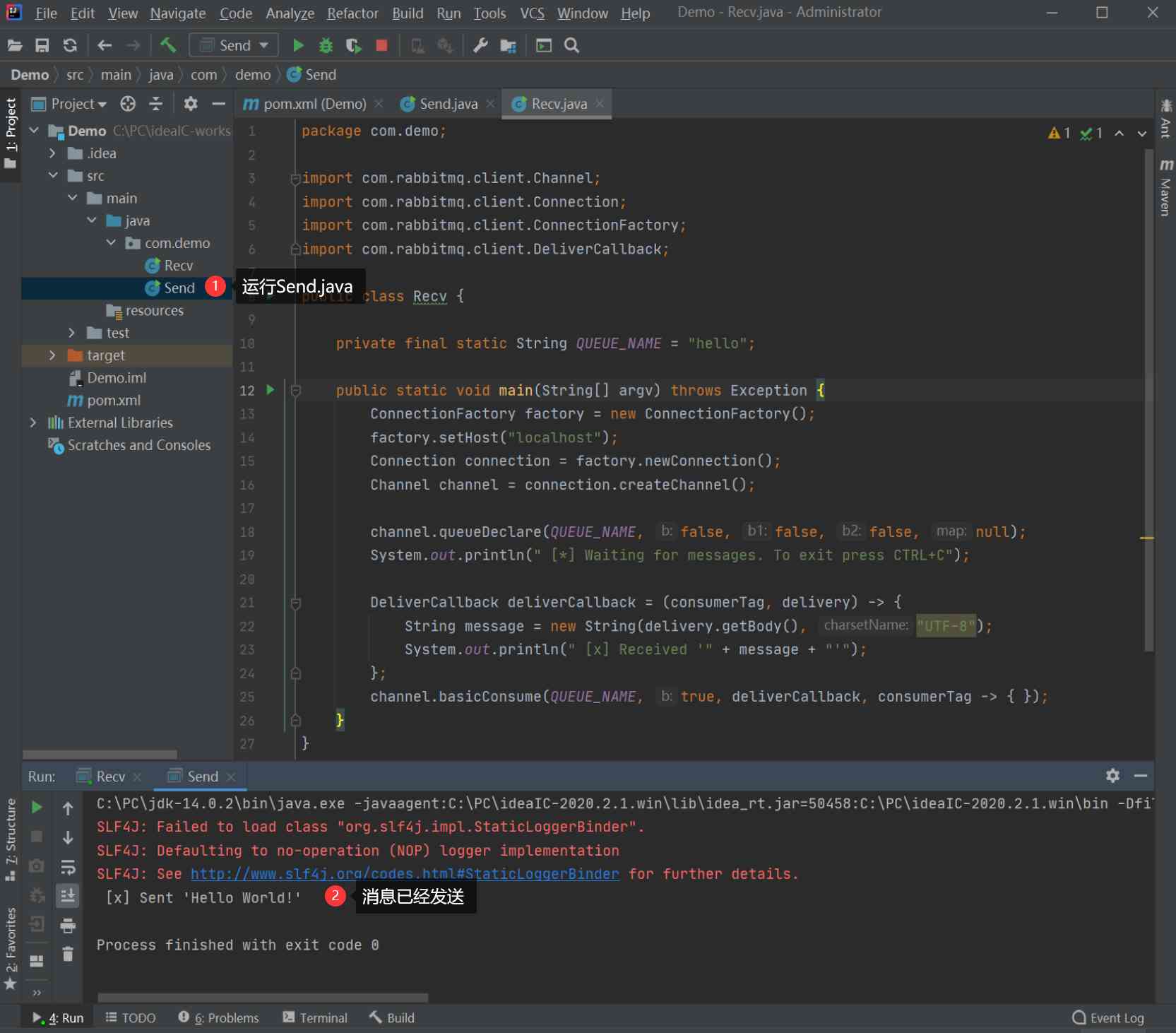Toggle the Favorites side tool window

pos(11,948)
